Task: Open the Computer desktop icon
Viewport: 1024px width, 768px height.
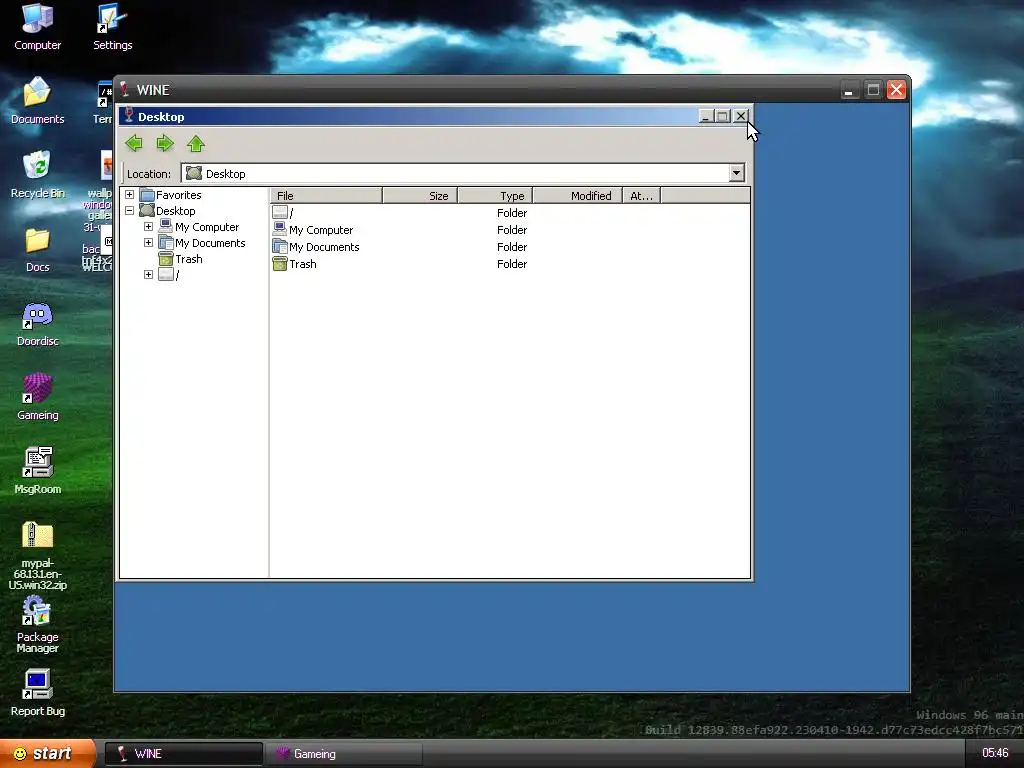Action: tap(37, 27)
